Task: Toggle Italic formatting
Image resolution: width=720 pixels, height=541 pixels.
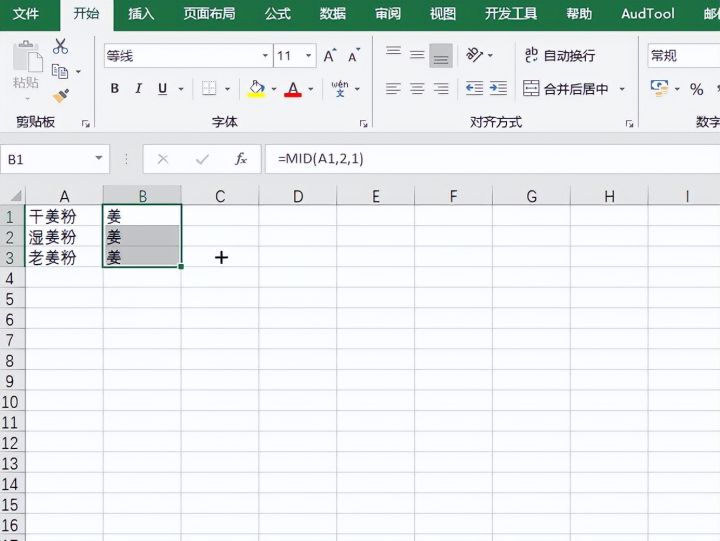Action: pyautogui.click(x=138, y=88)
